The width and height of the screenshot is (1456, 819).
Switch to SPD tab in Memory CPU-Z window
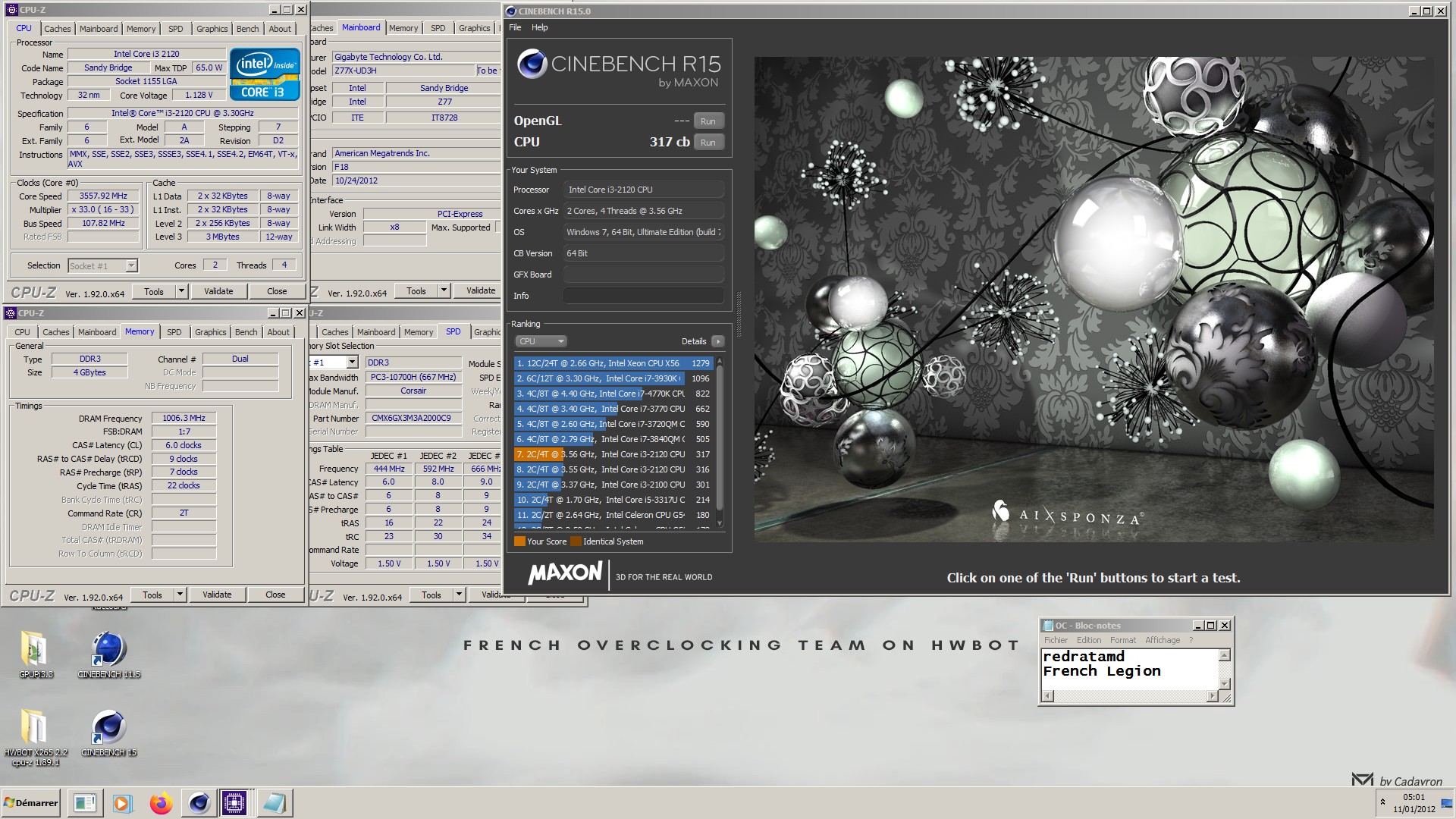(174, 332)
